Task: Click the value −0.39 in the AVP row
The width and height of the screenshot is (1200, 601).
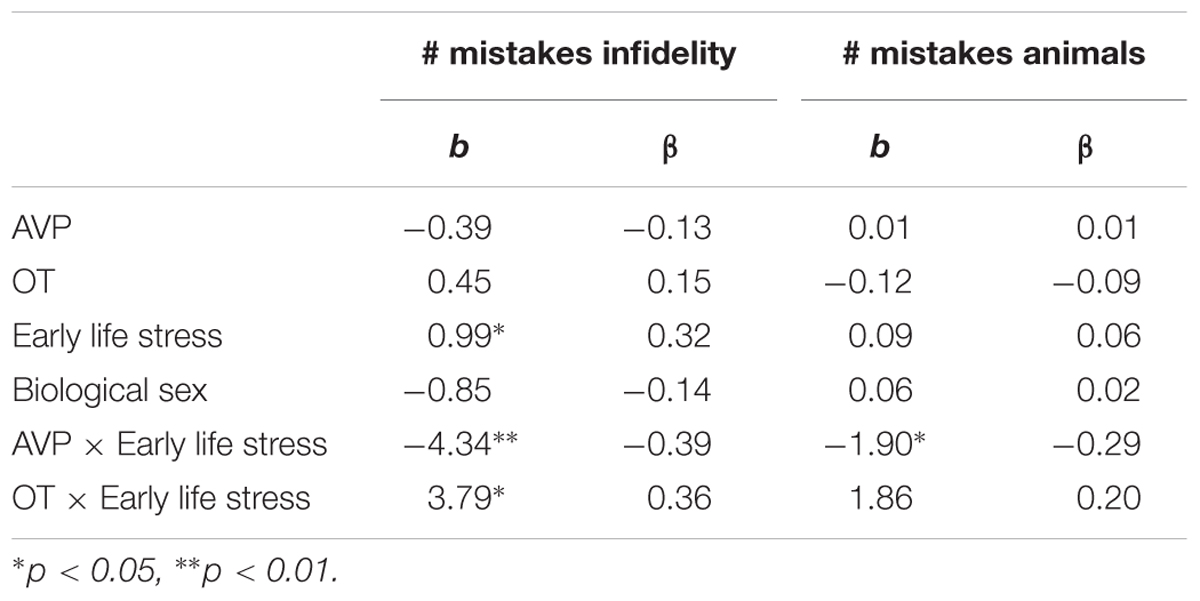Action: [x=447, y=227]
